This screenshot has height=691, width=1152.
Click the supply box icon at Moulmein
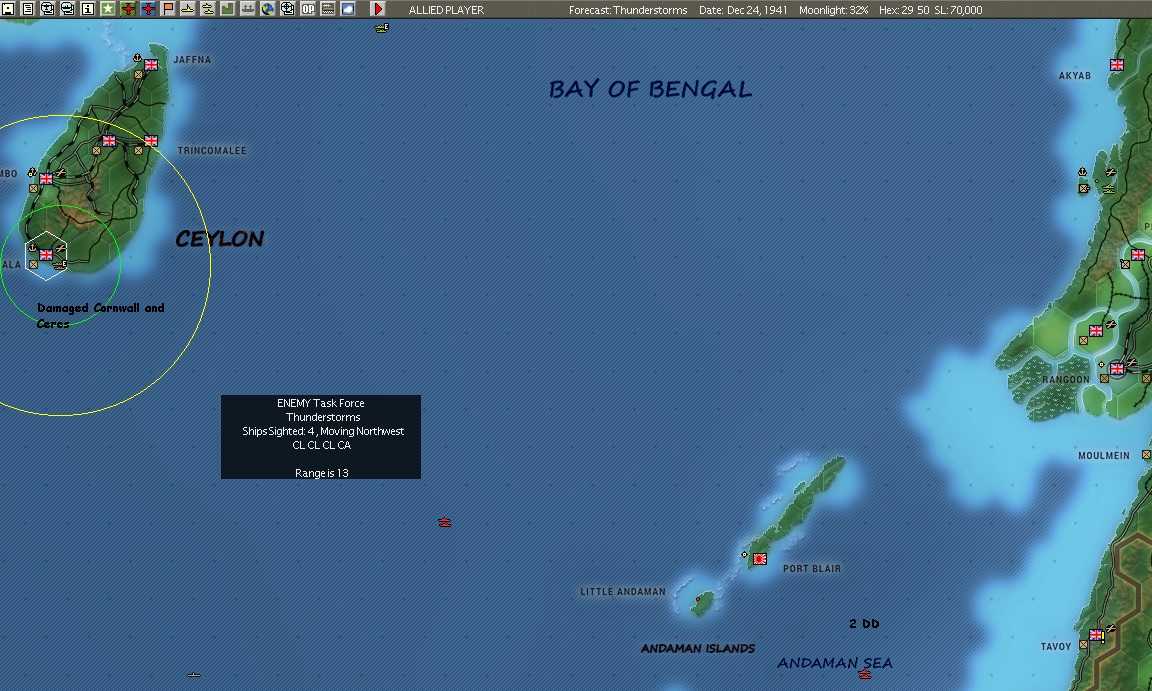coord(1145,455)
